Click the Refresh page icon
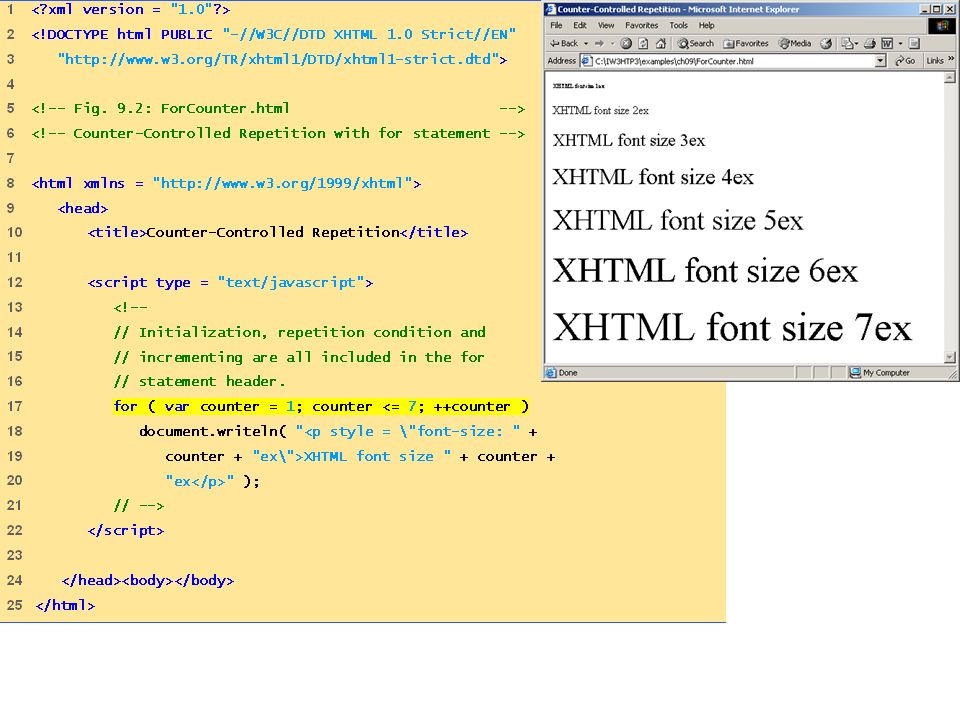This screenshot has width=960, height=720. click(x=643, y=43)
